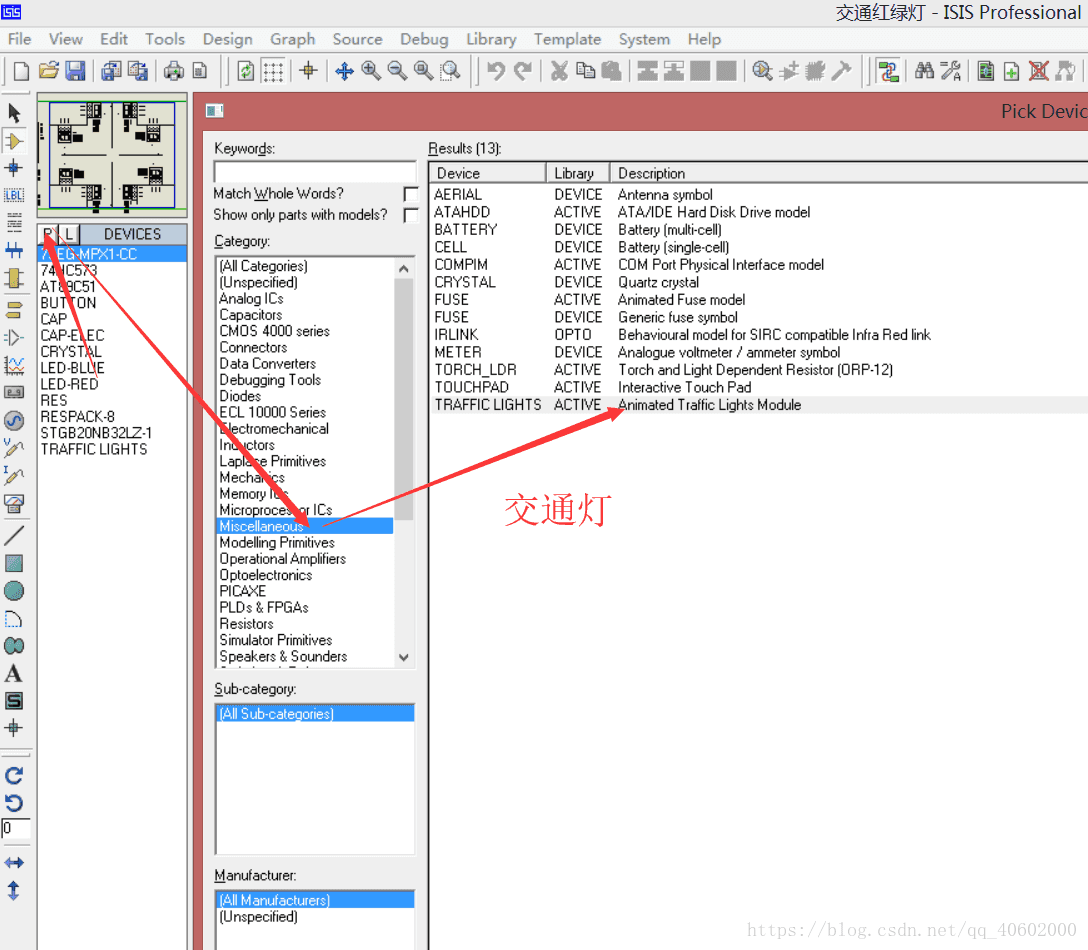The image size is (1088, 950).
Task: Enable Match Whole Words checkbox
Action: point(411,194)
